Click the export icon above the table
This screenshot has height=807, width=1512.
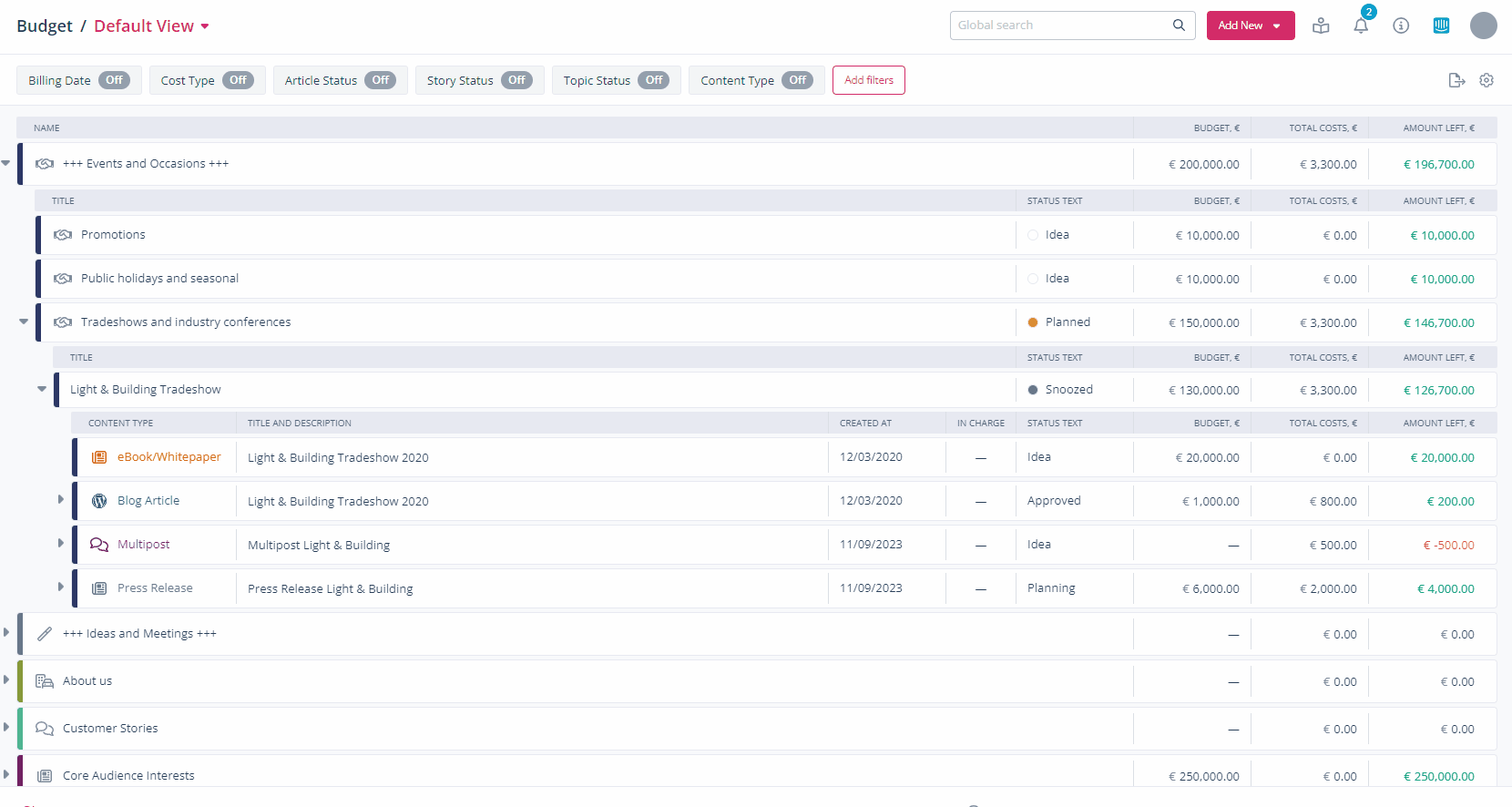[1456, 80]
